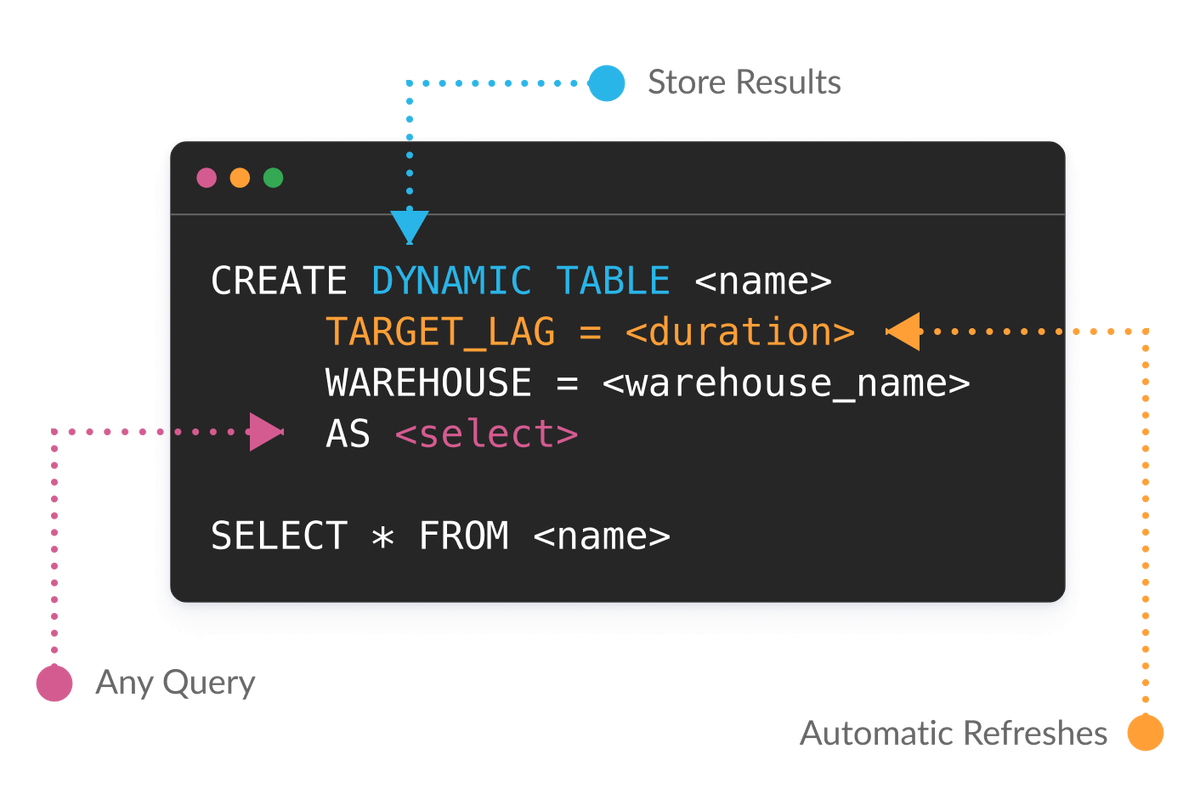Click the 'DYNAMIC TABLE' keyword in code
The height and width of the screenshot is (811, 1200).
521,281
